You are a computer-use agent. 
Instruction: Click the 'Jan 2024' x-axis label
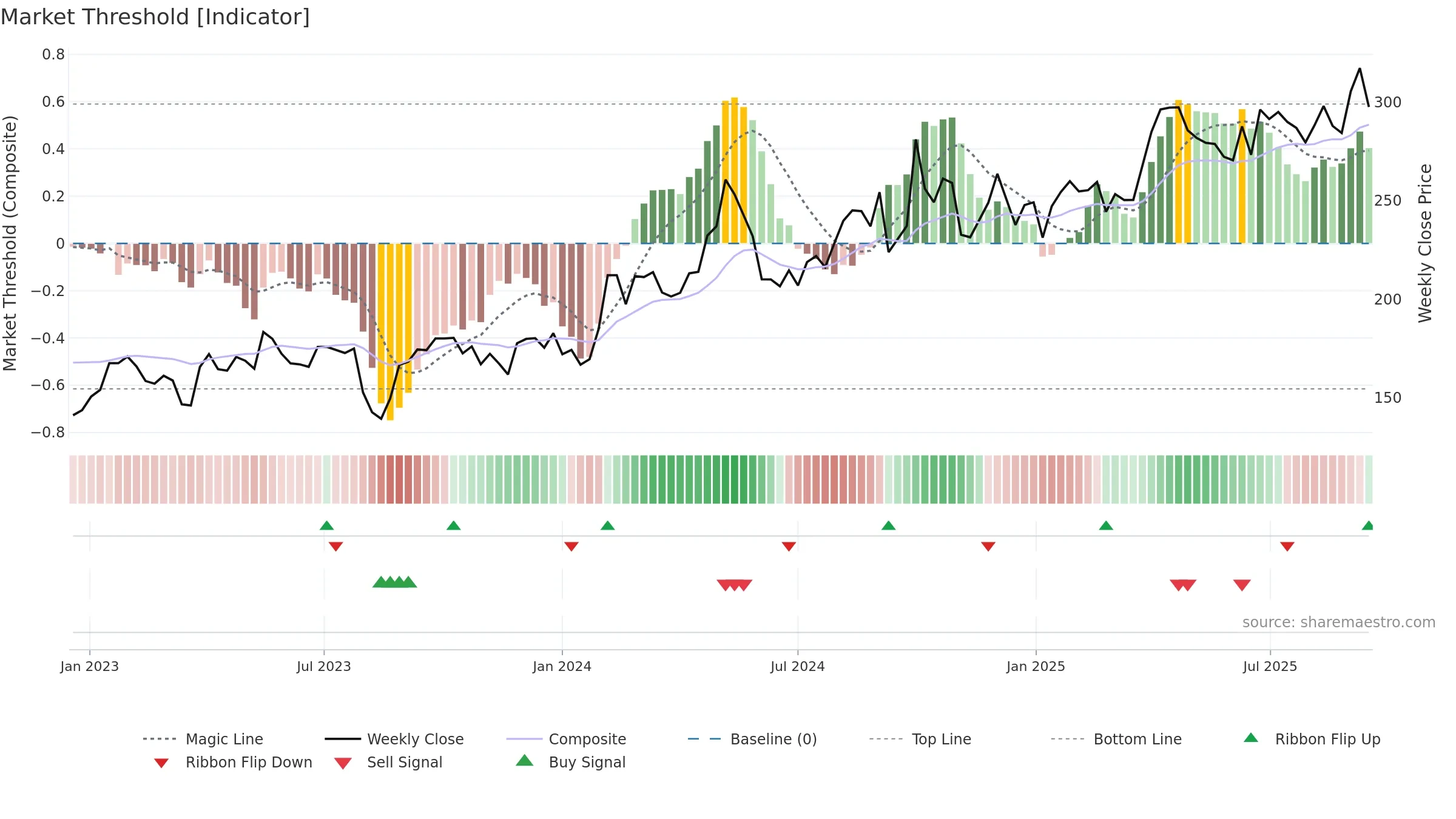[x=562, y=666]
